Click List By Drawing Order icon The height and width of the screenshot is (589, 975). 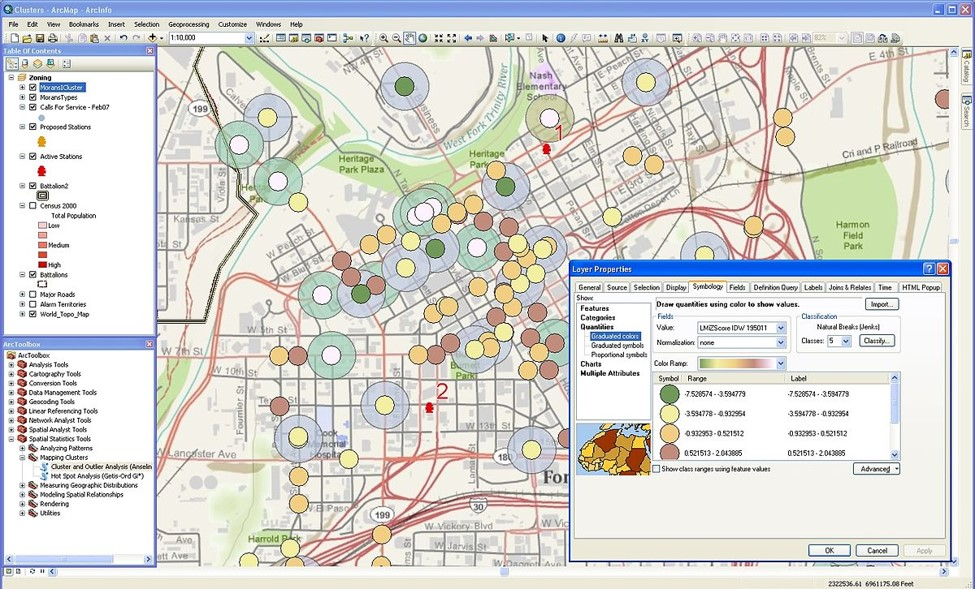pos(12,63)
